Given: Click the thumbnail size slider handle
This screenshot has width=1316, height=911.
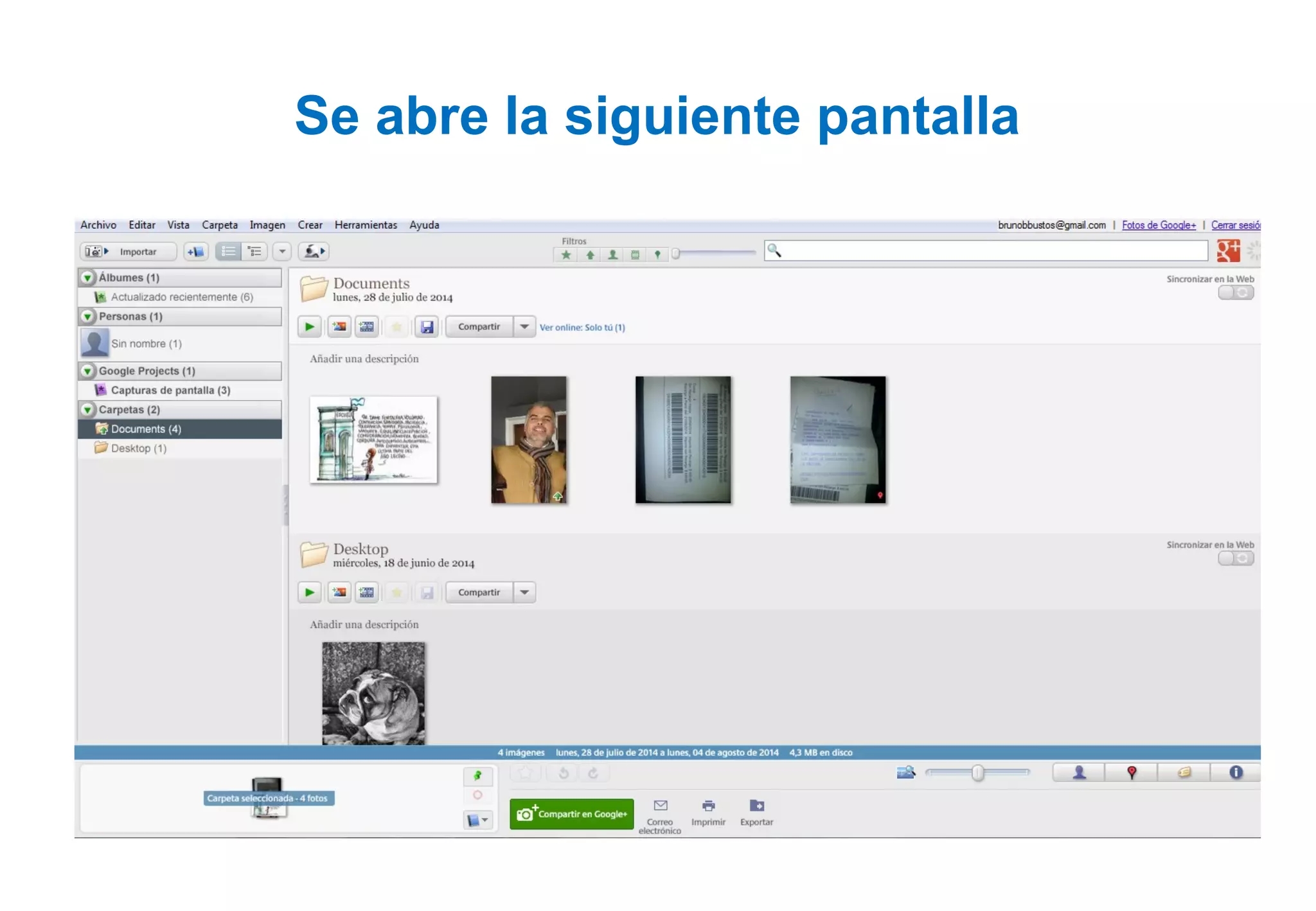Looking at the screenshot, I should point(977,773).
